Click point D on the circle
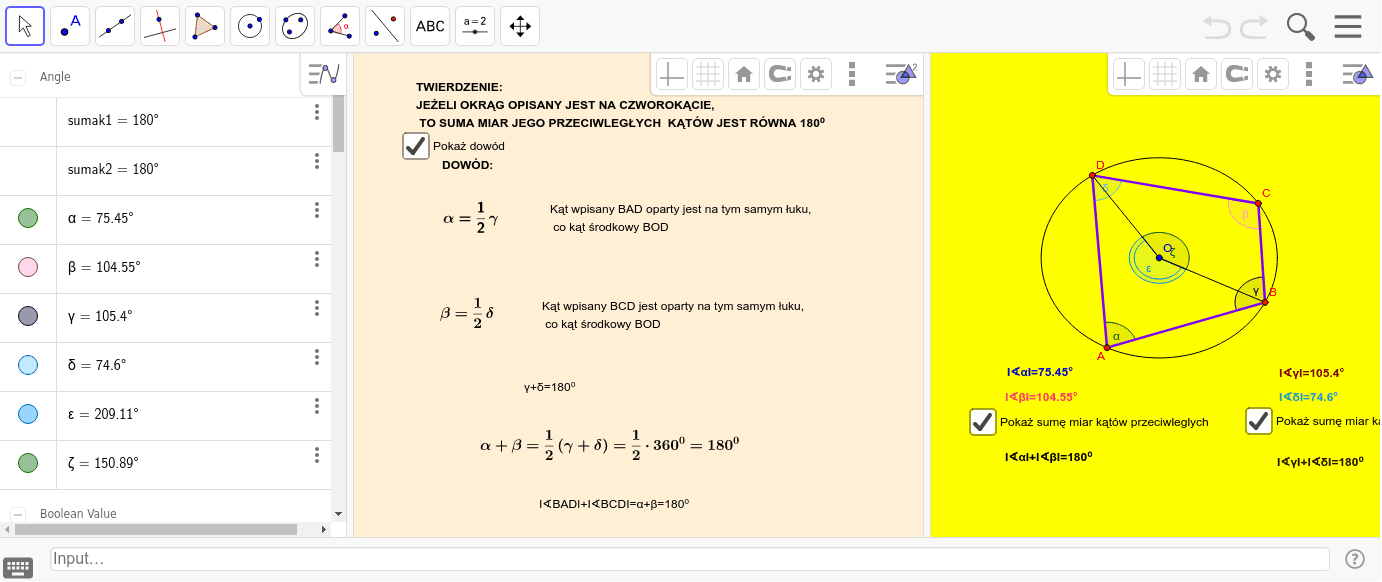The width and height of the screenshot is (1382, 582). [1092, 176]
